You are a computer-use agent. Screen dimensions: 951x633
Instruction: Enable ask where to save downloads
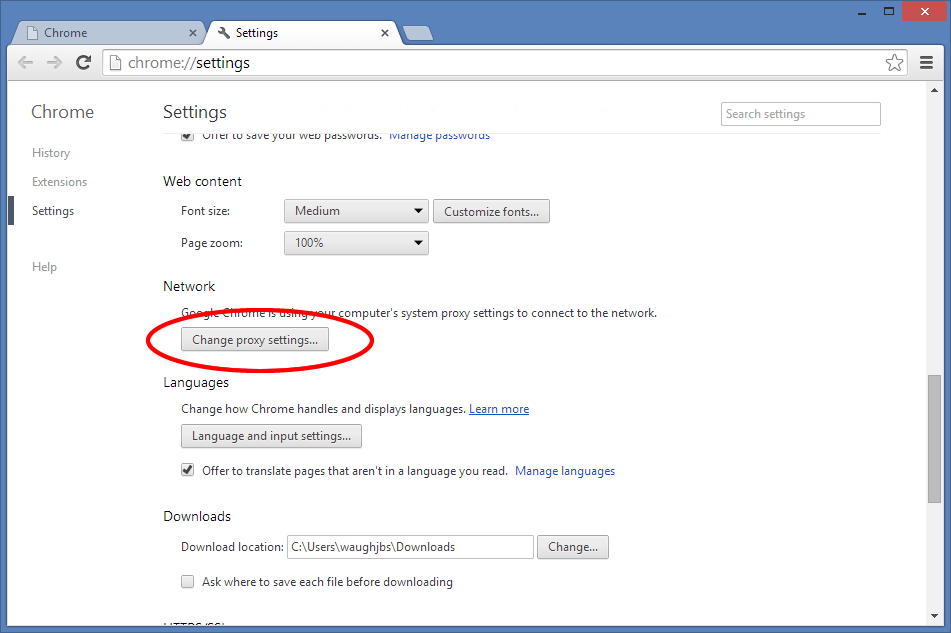pyautogui.click(x=187, y=581)
